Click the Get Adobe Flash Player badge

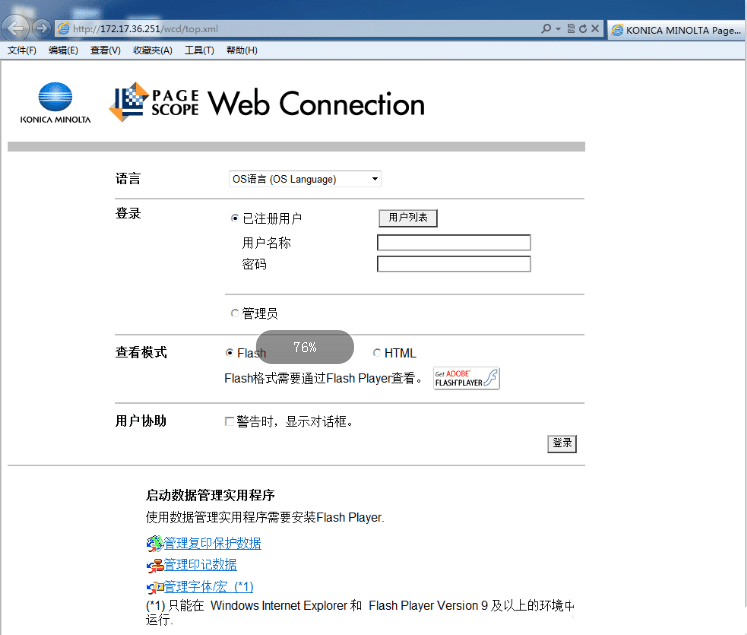(466, 378)
